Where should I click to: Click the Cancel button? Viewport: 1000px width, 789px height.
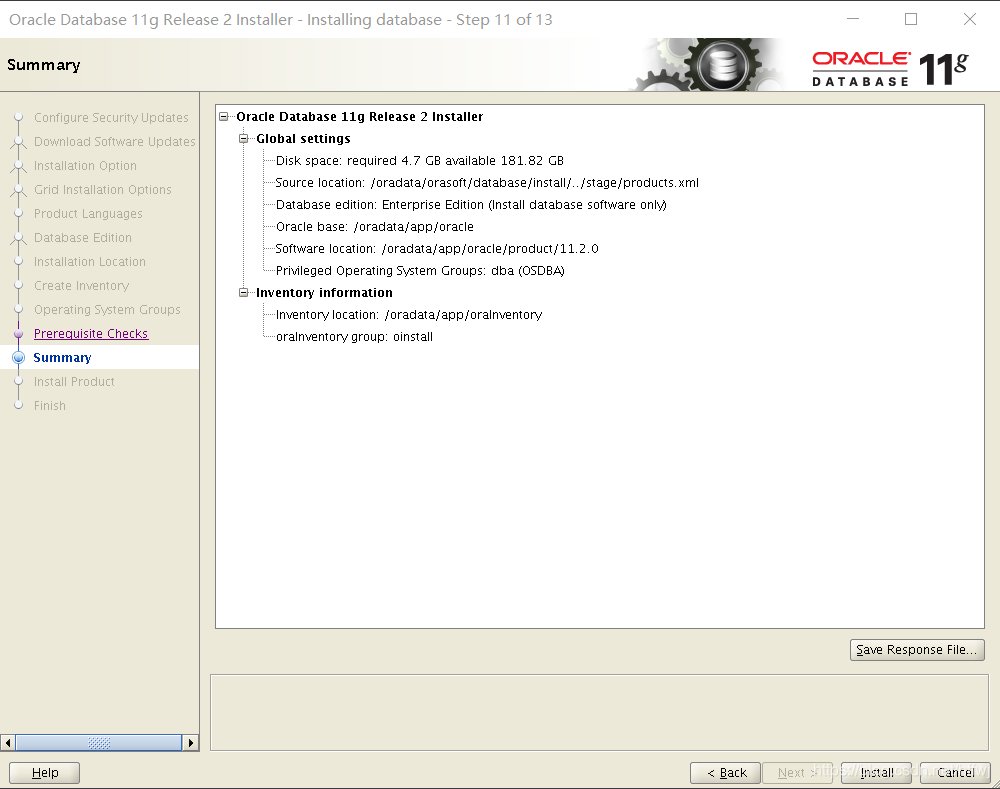point(955,772)
